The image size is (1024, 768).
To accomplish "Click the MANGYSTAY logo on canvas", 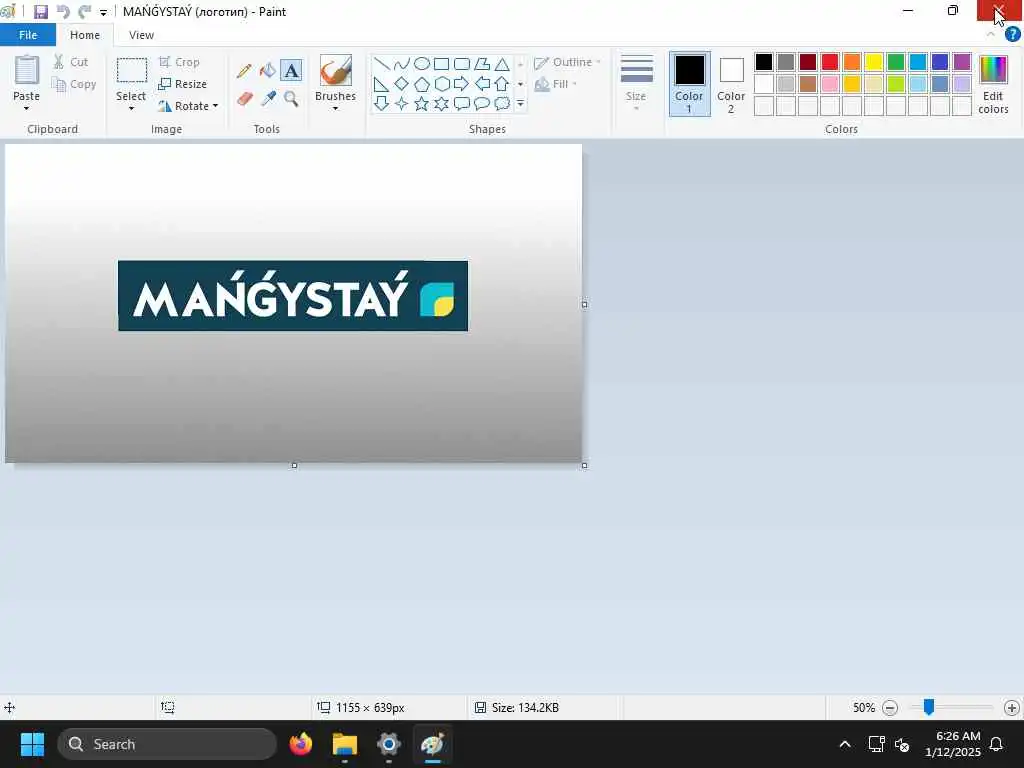I will point(293,296).
